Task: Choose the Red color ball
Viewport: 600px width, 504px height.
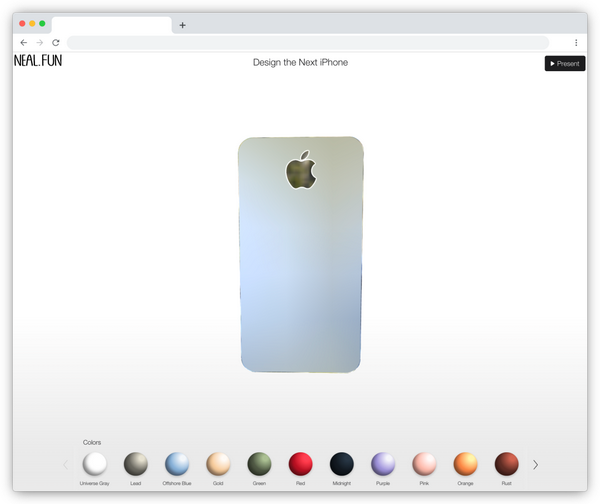Action: [x=300, y=464]
